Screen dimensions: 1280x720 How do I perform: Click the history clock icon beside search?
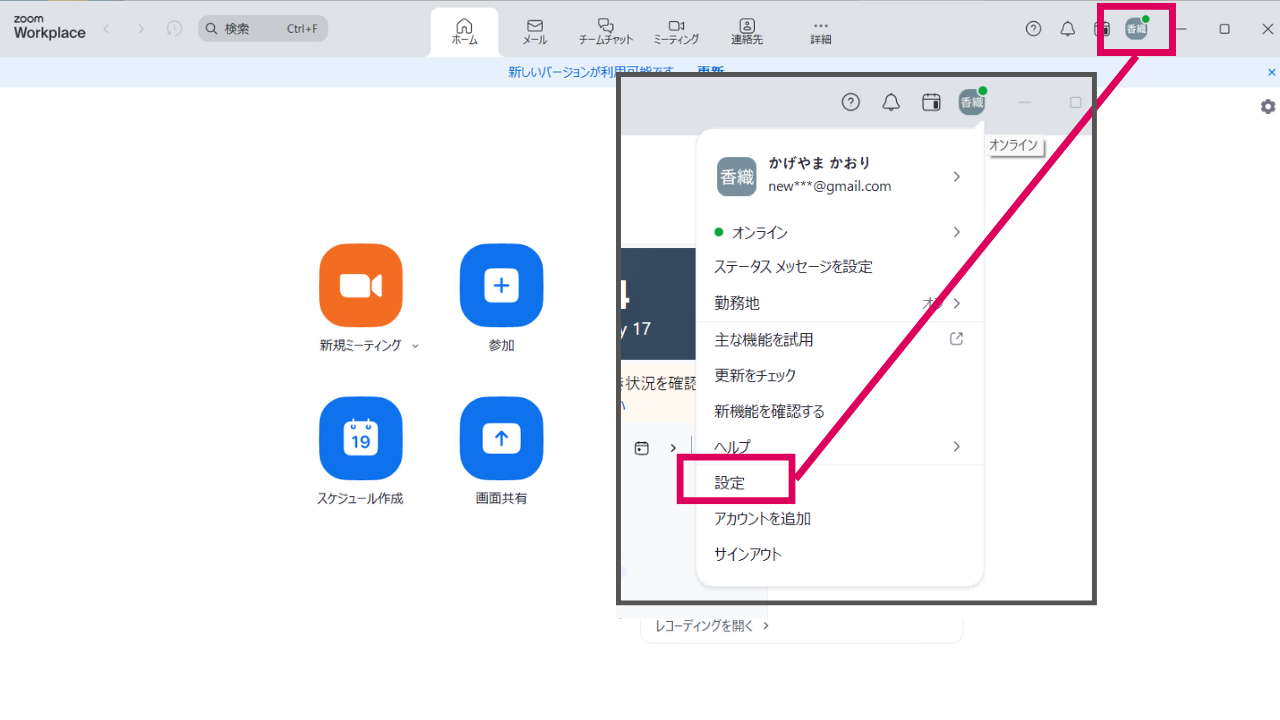click(174, 29)
